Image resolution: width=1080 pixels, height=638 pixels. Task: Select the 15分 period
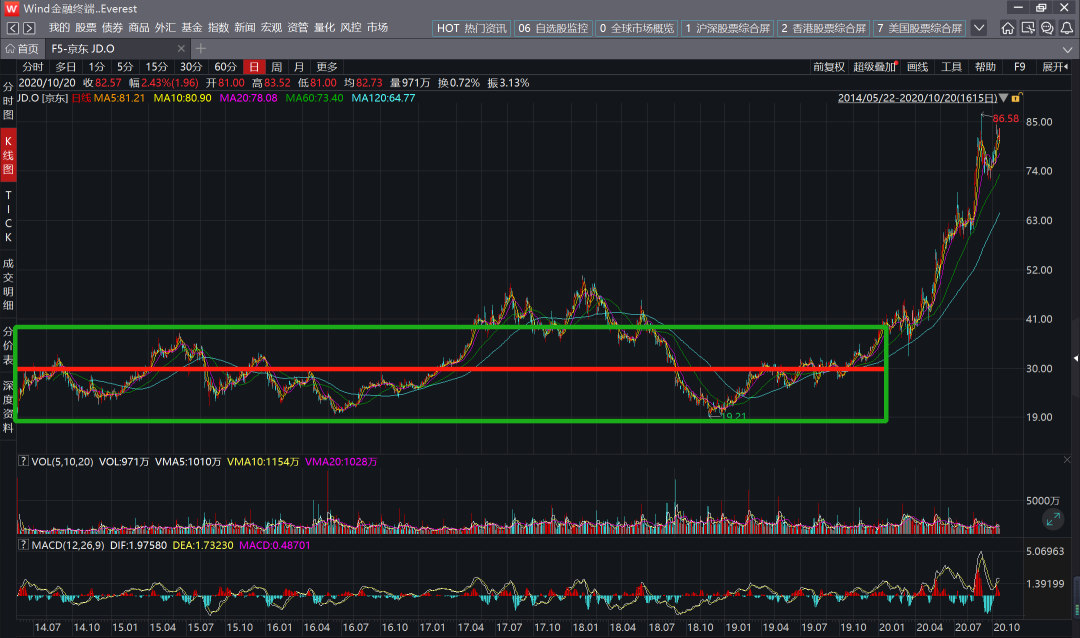click(156, 67)
